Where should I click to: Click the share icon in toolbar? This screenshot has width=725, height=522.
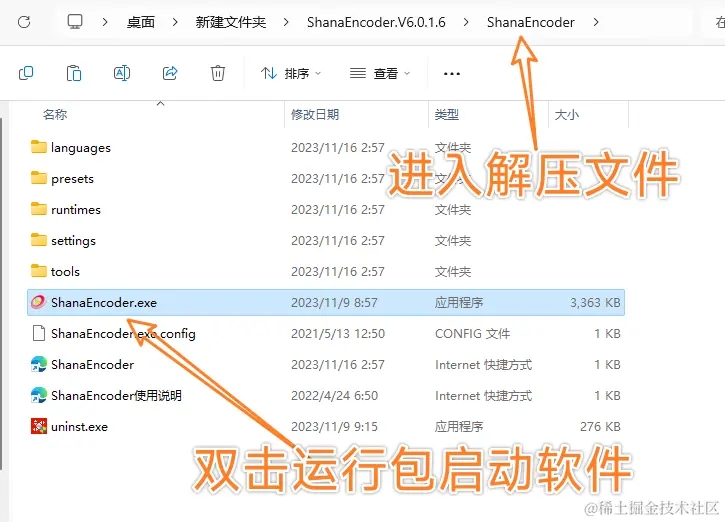(170, 73)
